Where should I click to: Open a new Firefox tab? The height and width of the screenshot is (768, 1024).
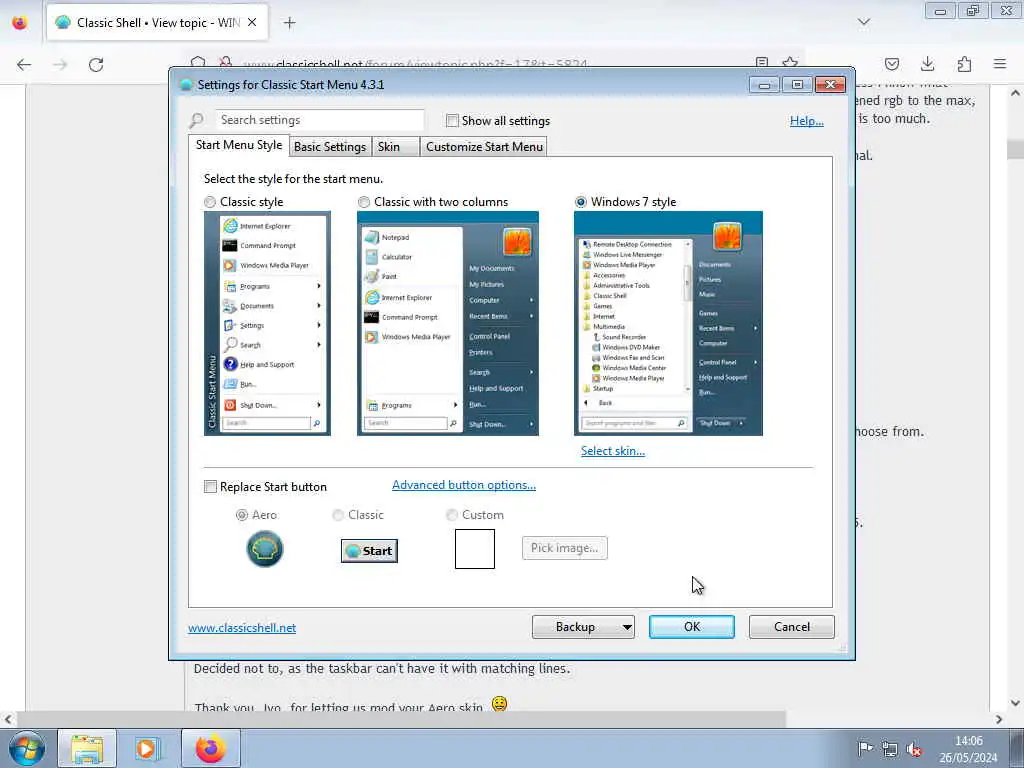pyautogui.click(x=289, y=23)
